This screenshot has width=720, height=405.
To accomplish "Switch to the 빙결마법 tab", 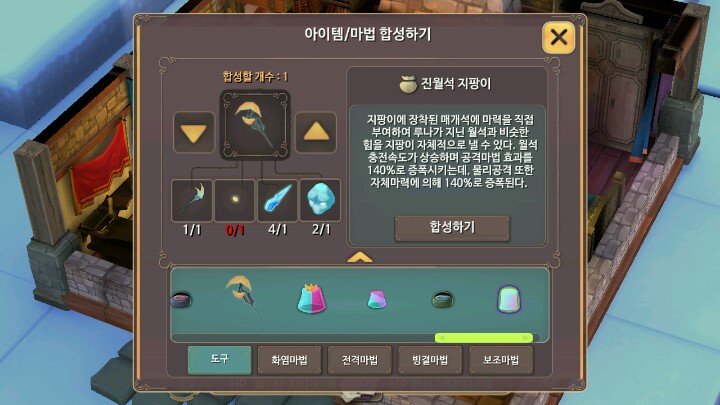I will (x=430, y=360).
